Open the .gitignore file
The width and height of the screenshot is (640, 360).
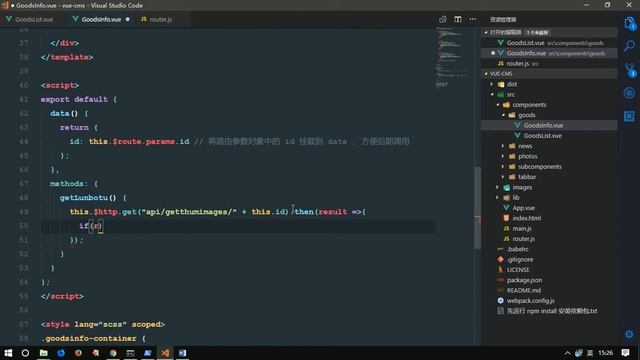[549, 259]
